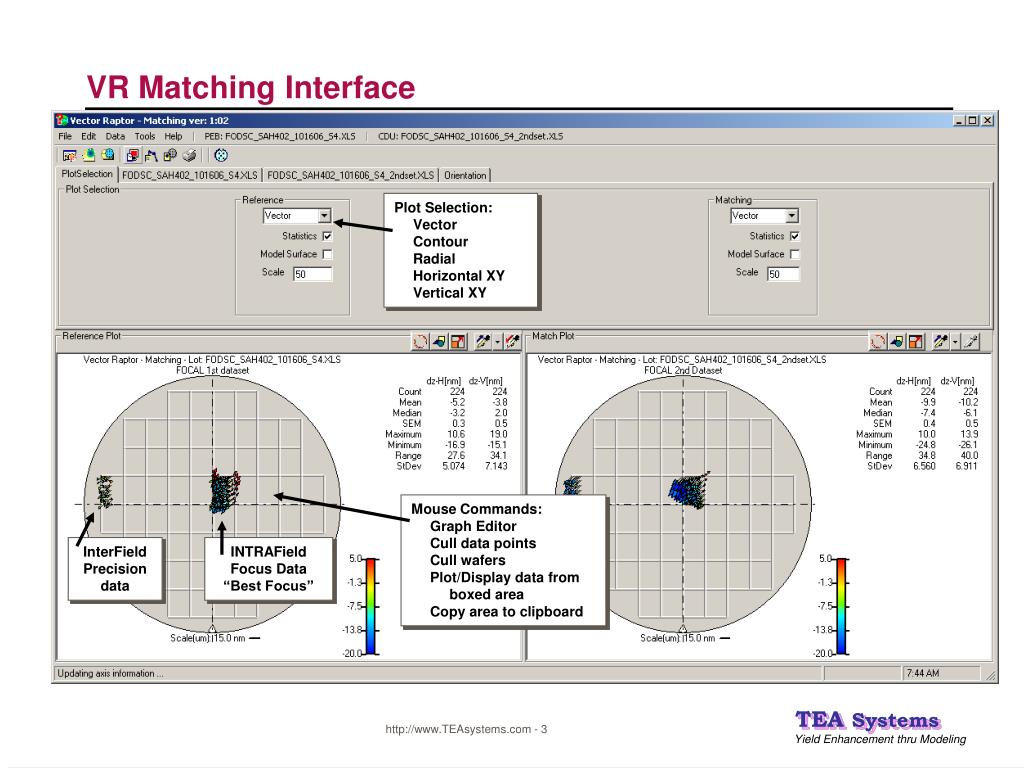Click the last pen icon in Match Plot toolbar

pos(971,342)
